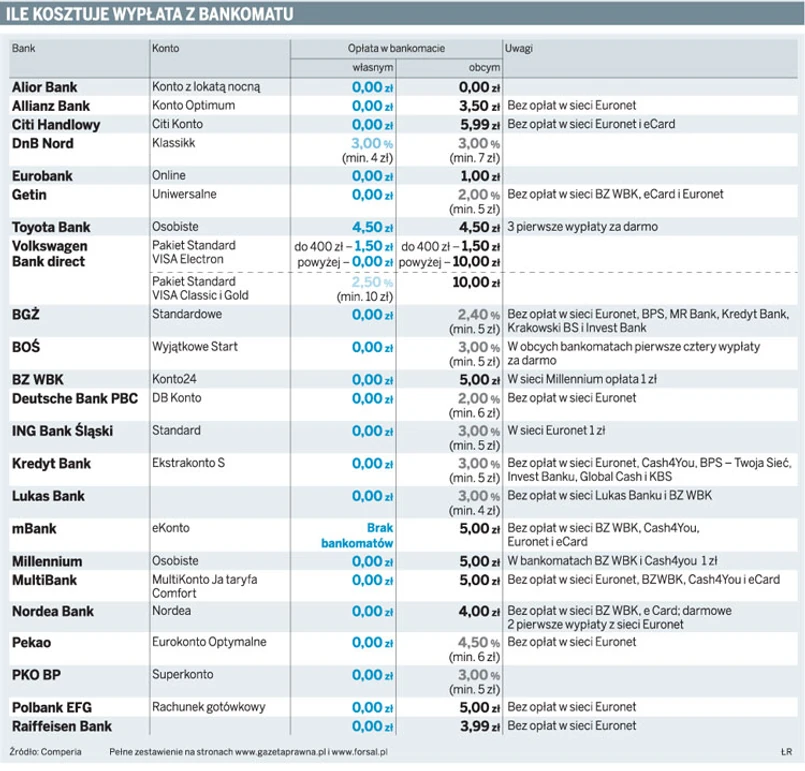The height and width of the screenshot is (771, 805).
Task: Click the Toyota Bank name cell
Action: coord(50,227)
